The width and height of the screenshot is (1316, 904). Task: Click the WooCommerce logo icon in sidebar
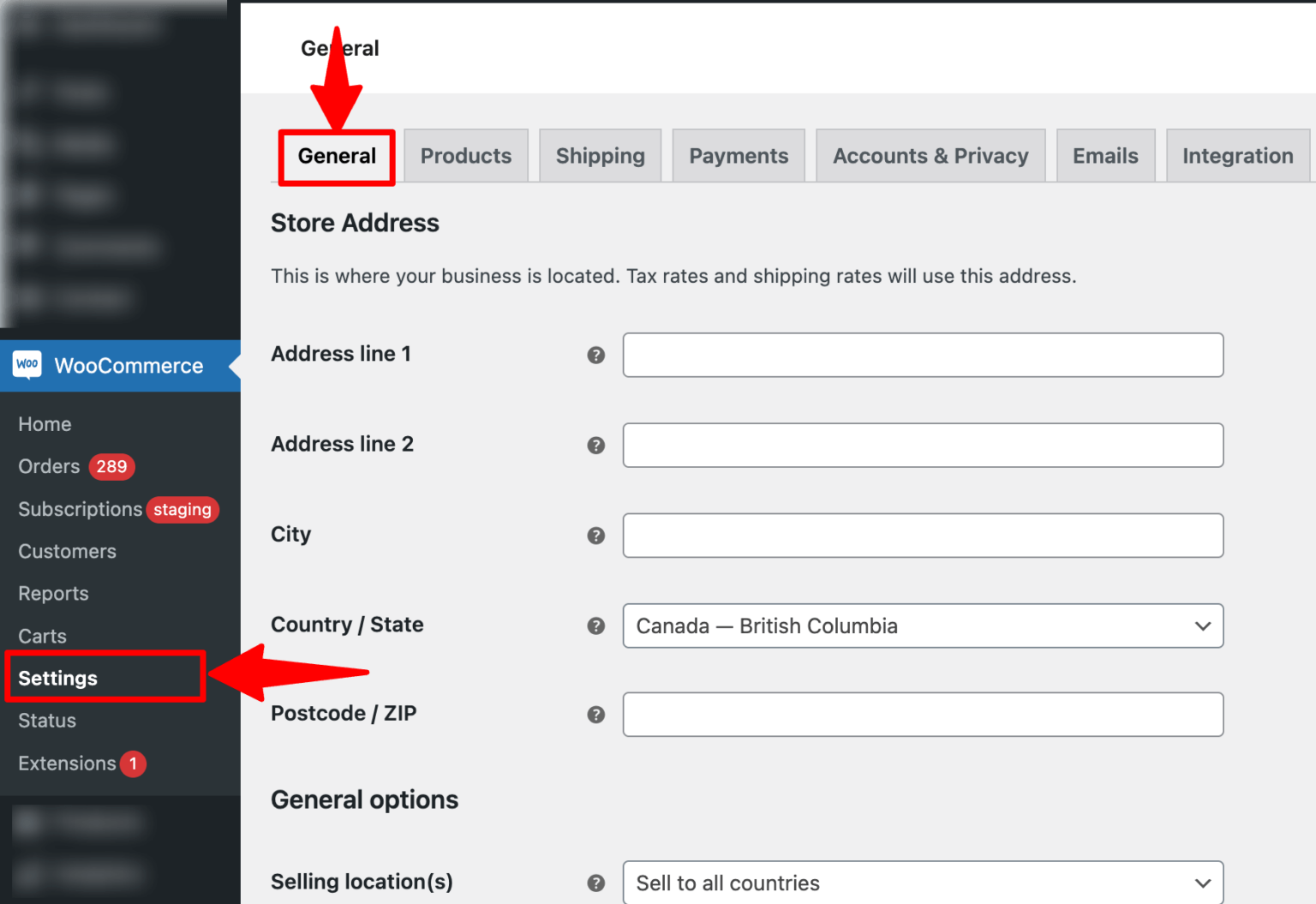coord(27,365)
